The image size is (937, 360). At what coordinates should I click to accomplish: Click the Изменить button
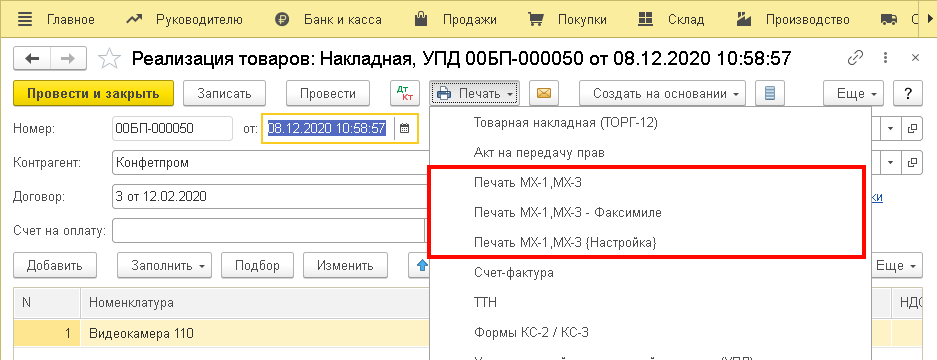click(345, 266)
